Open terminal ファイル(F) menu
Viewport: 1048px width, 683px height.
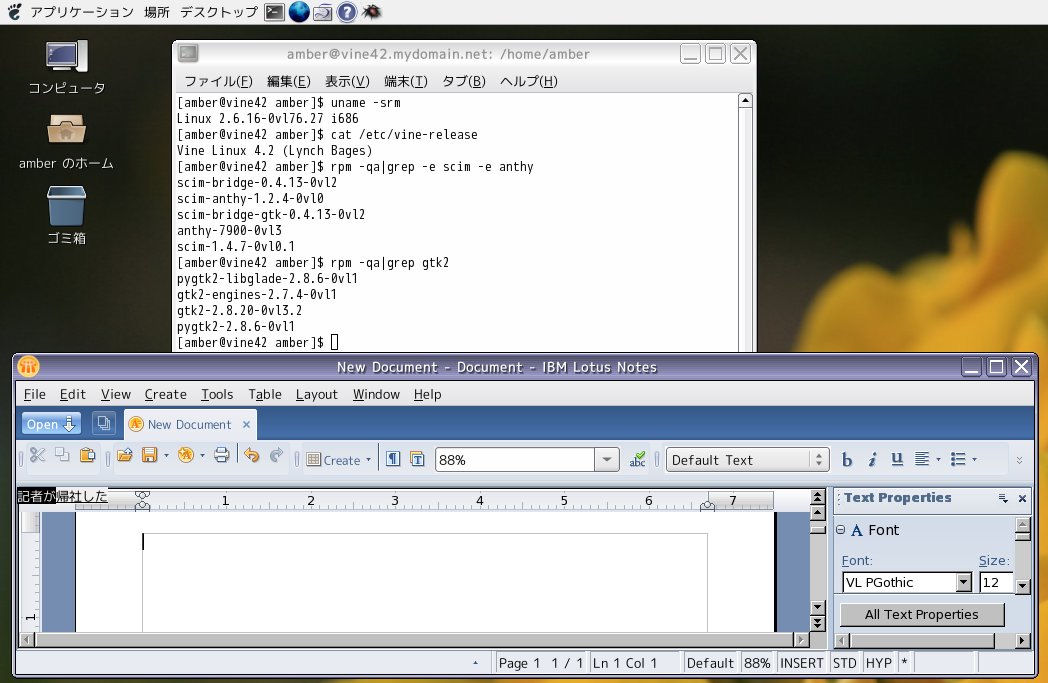(218, 81)
